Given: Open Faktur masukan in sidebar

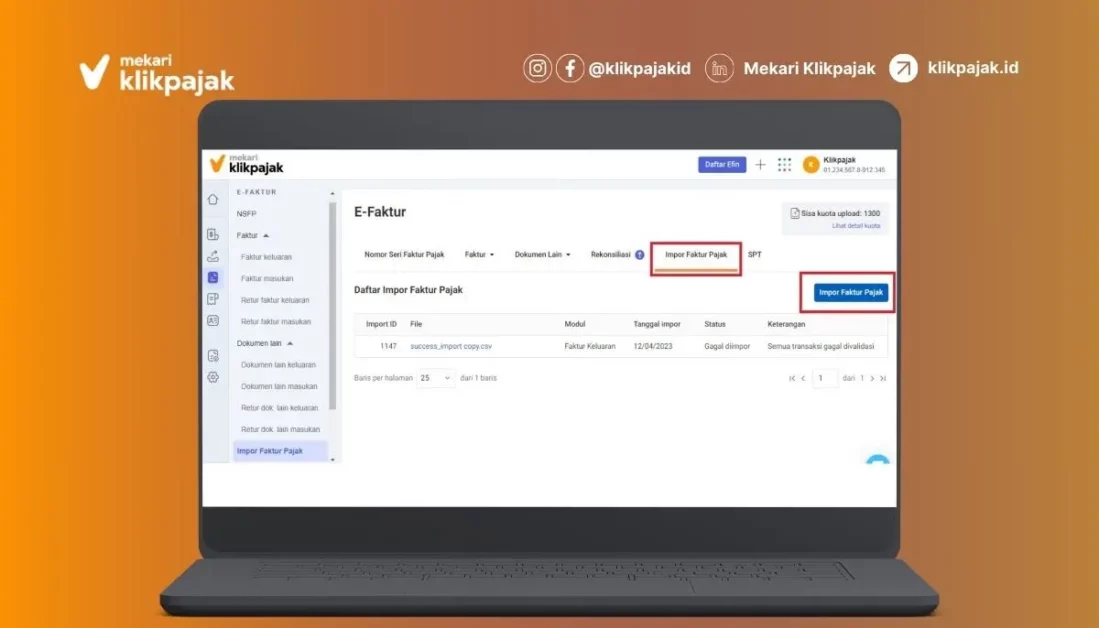Looking at the screenshot, I should 267,279.
